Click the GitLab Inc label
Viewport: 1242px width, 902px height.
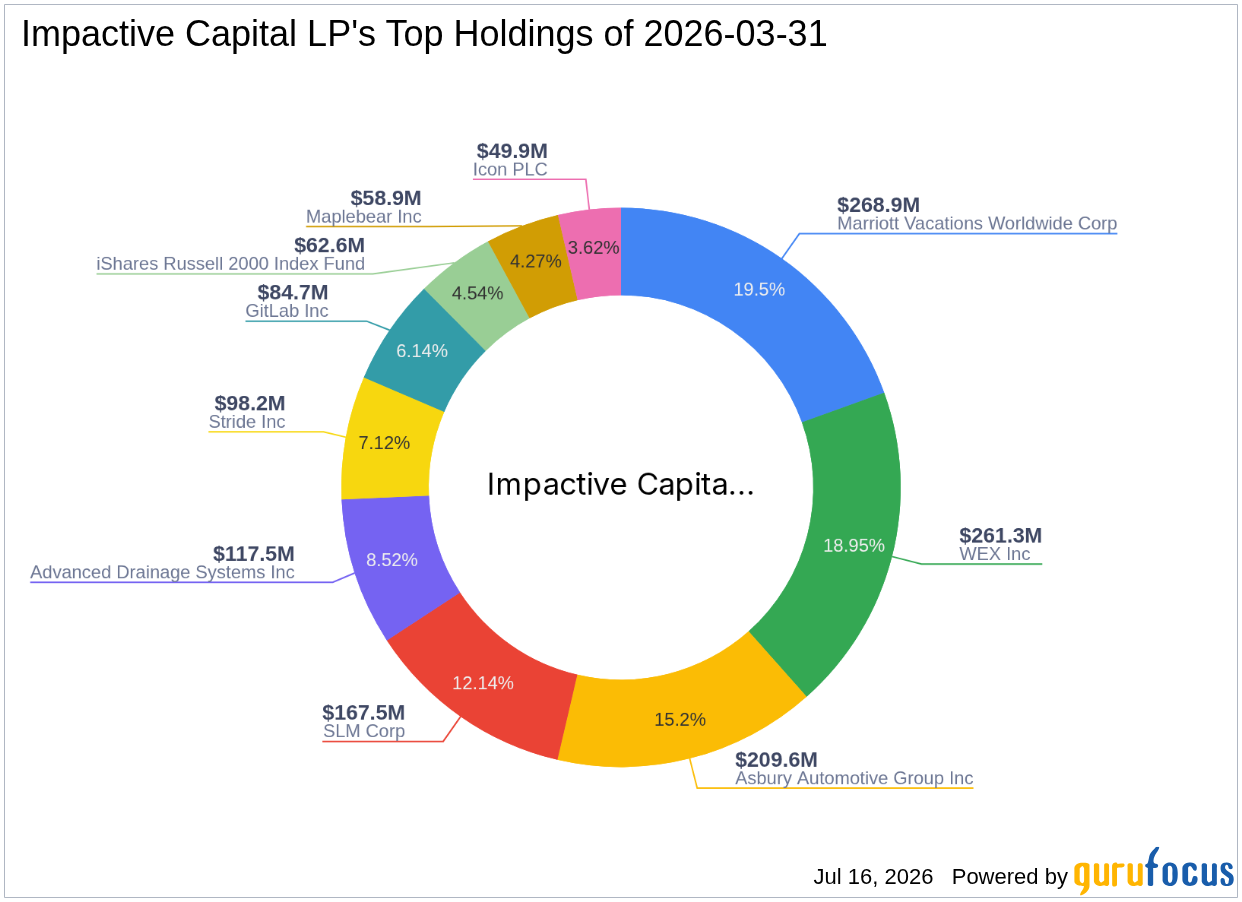287,311
